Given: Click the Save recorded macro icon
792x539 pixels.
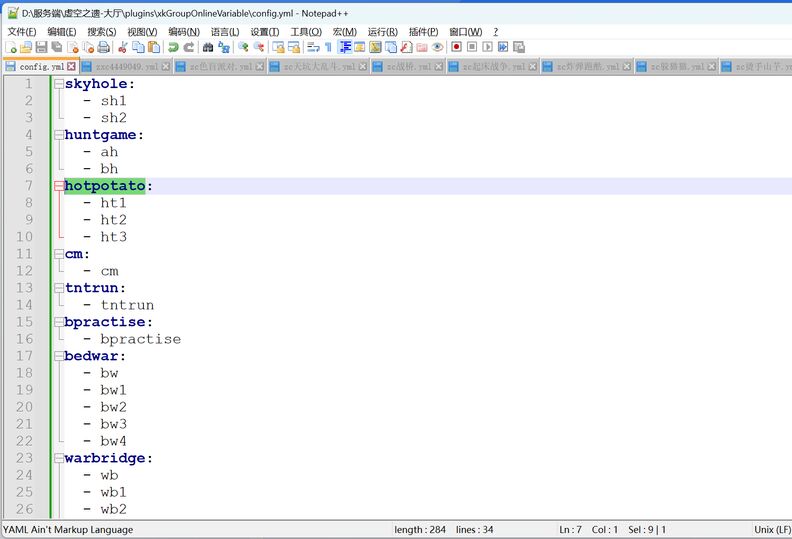Looking at the screenshot, I should coord(519,47).
